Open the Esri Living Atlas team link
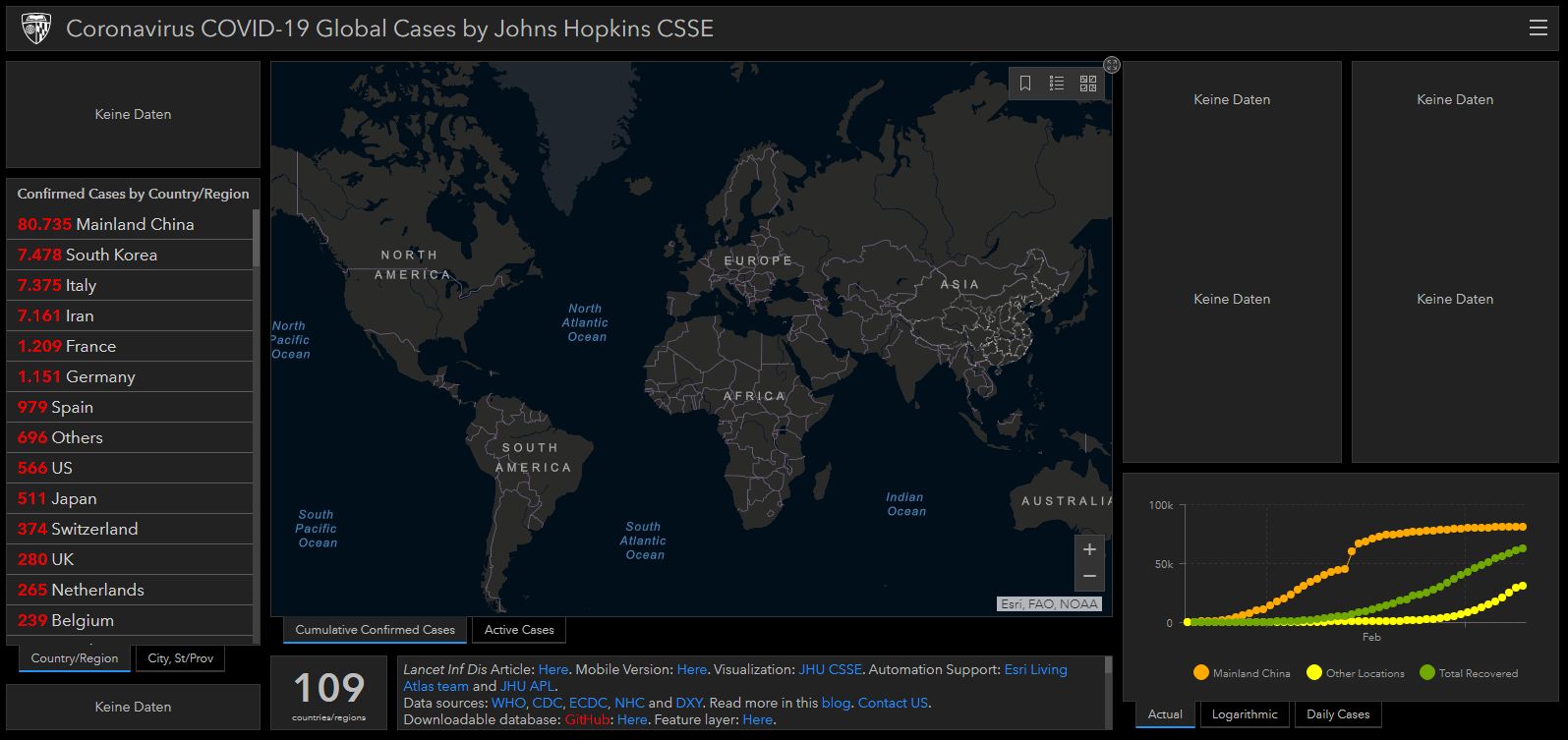Viewport: 1568px width, 740px height. pos(1035,669)
